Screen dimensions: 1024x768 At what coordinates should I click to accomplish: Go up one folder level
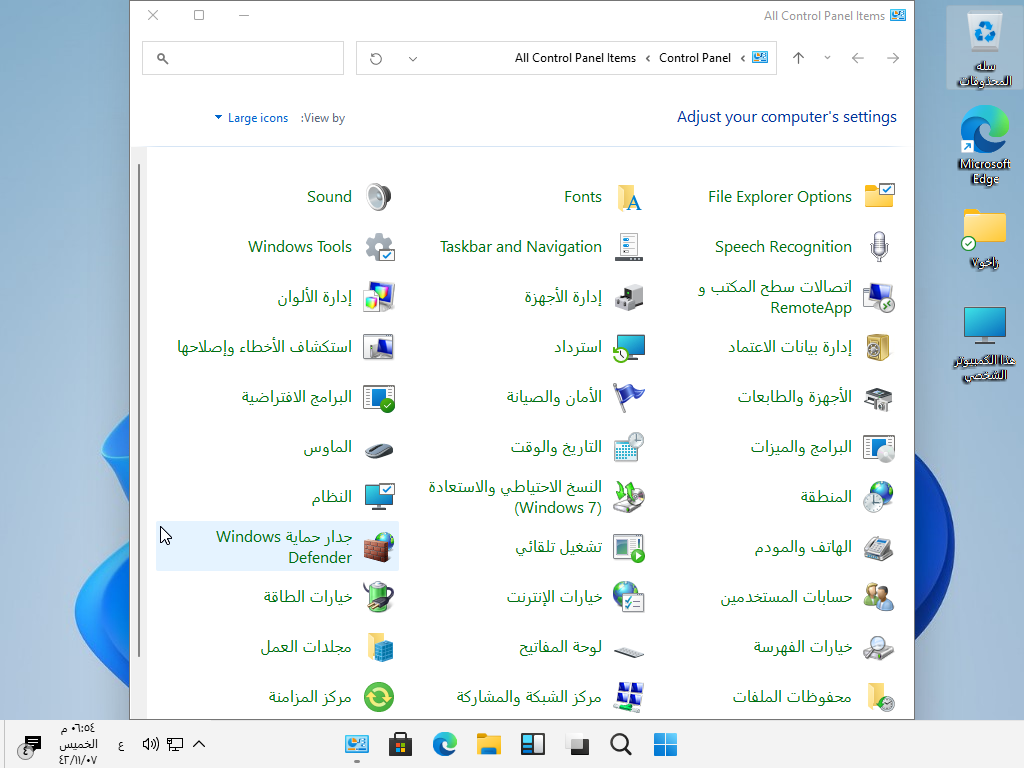798,58
